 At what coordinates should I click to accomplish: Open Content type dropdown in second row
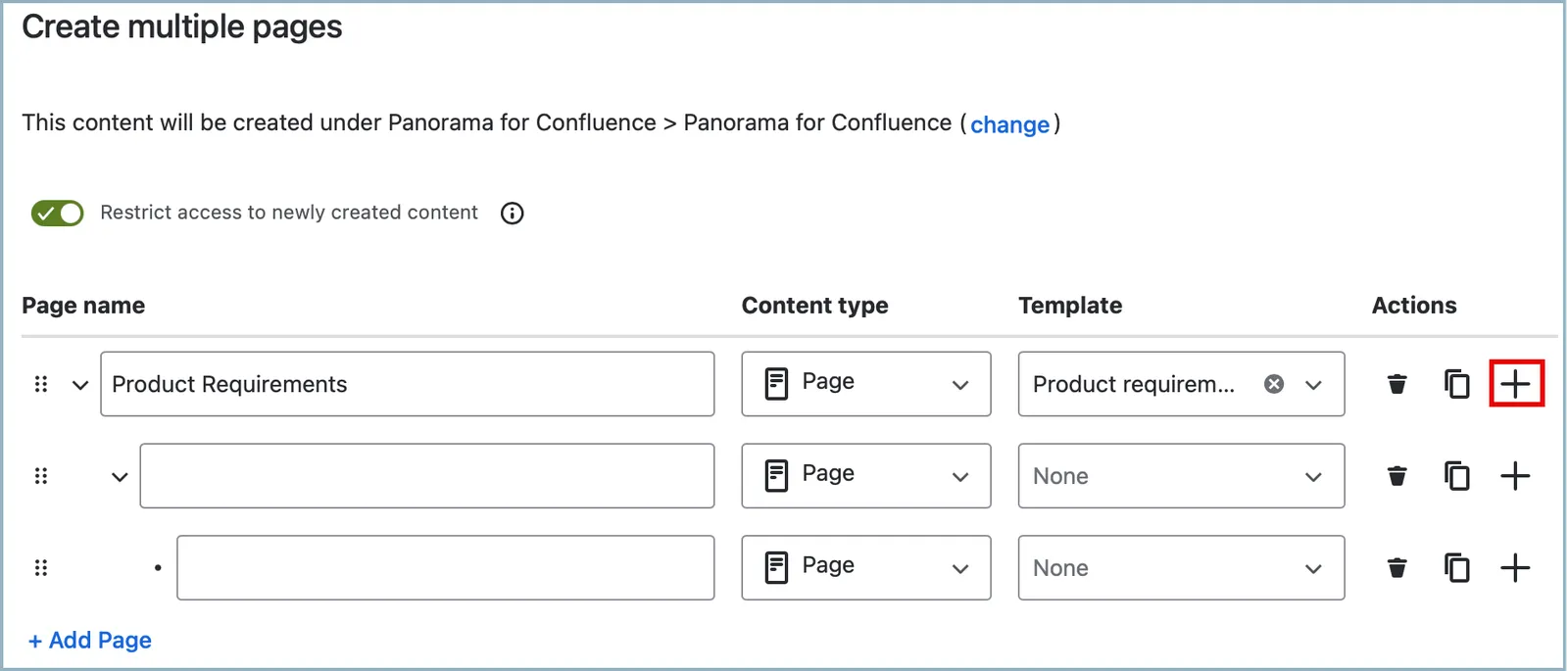tap(866, 476)
